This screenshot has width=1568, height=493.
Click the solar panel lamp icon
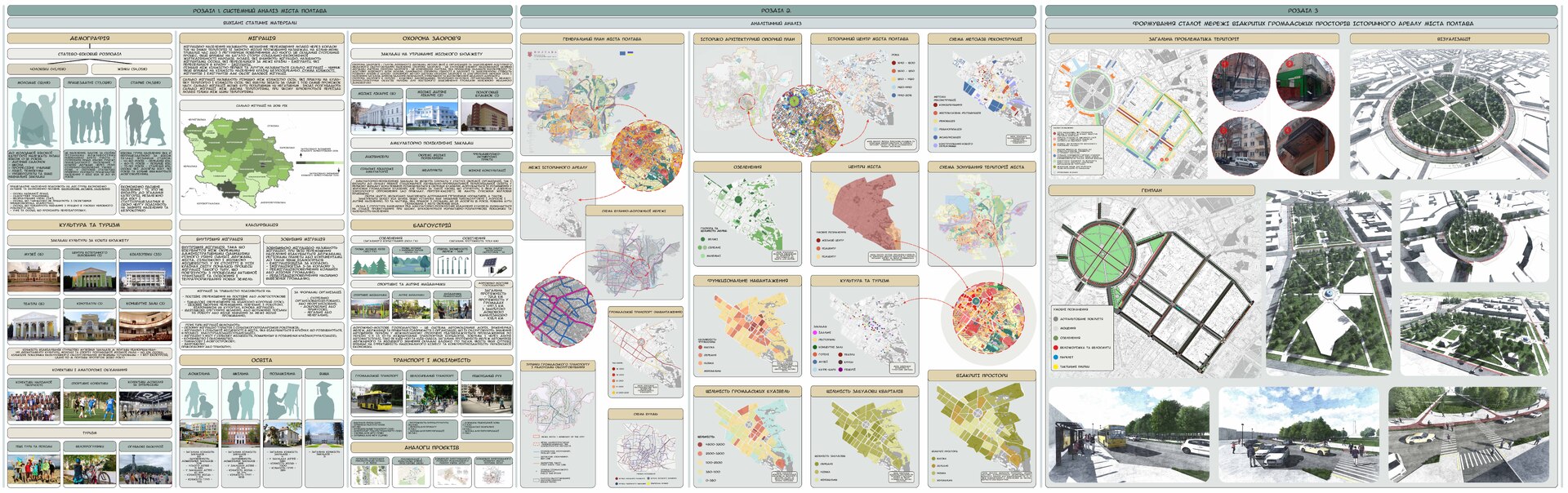tap(494, 264)
